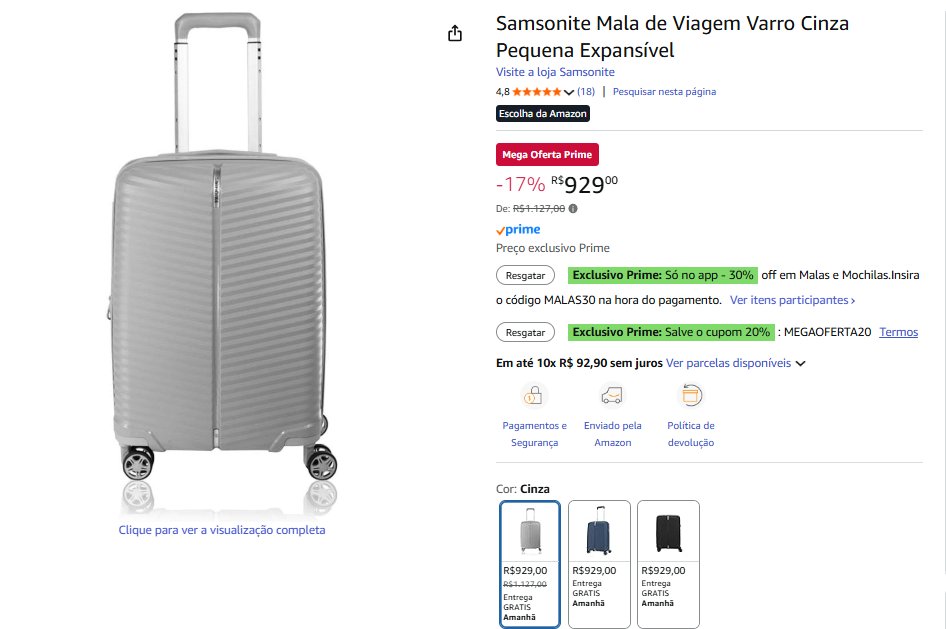Click the info icon beside R$1.127,00
The width and height of the screenshot is (946, 629).
(573, 209)
